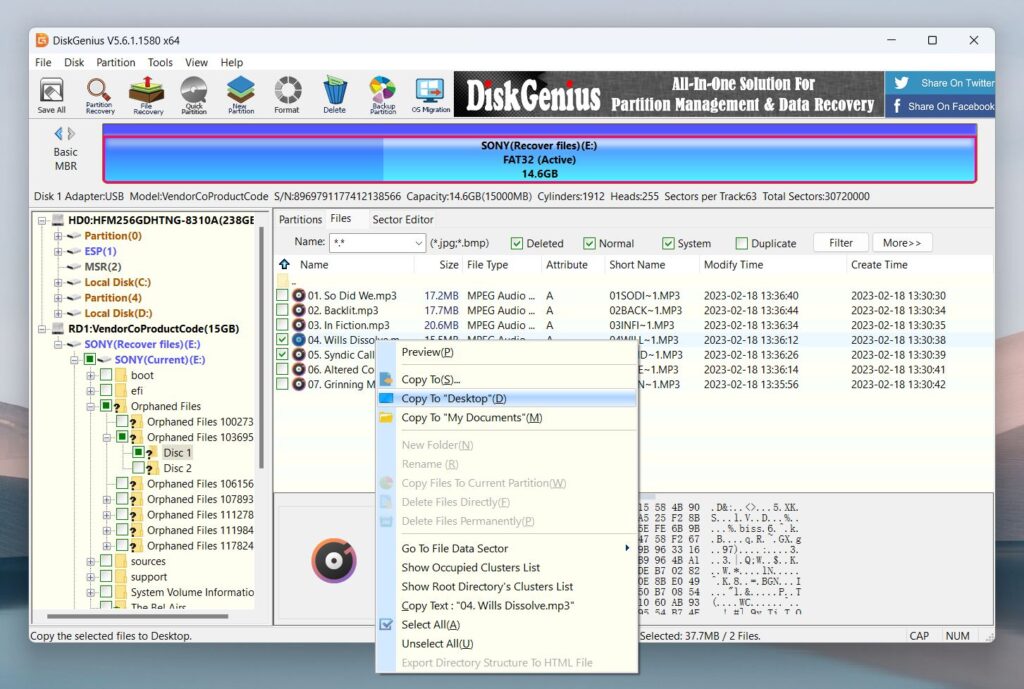Click the More>> button
Viewport: 1024px width, 689px height.
click(904, 242)
